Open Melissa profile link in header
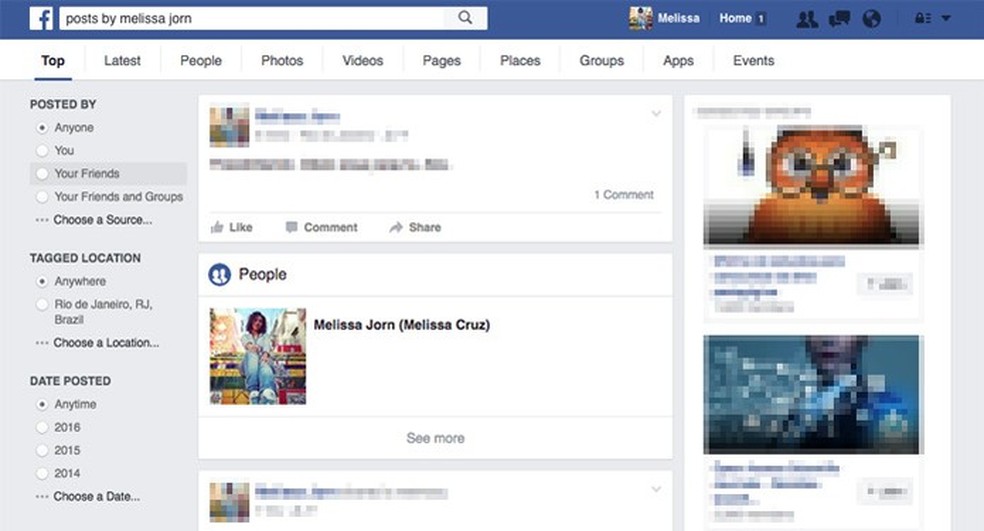This screenshot has height=531, width=984. click(678, 18)
